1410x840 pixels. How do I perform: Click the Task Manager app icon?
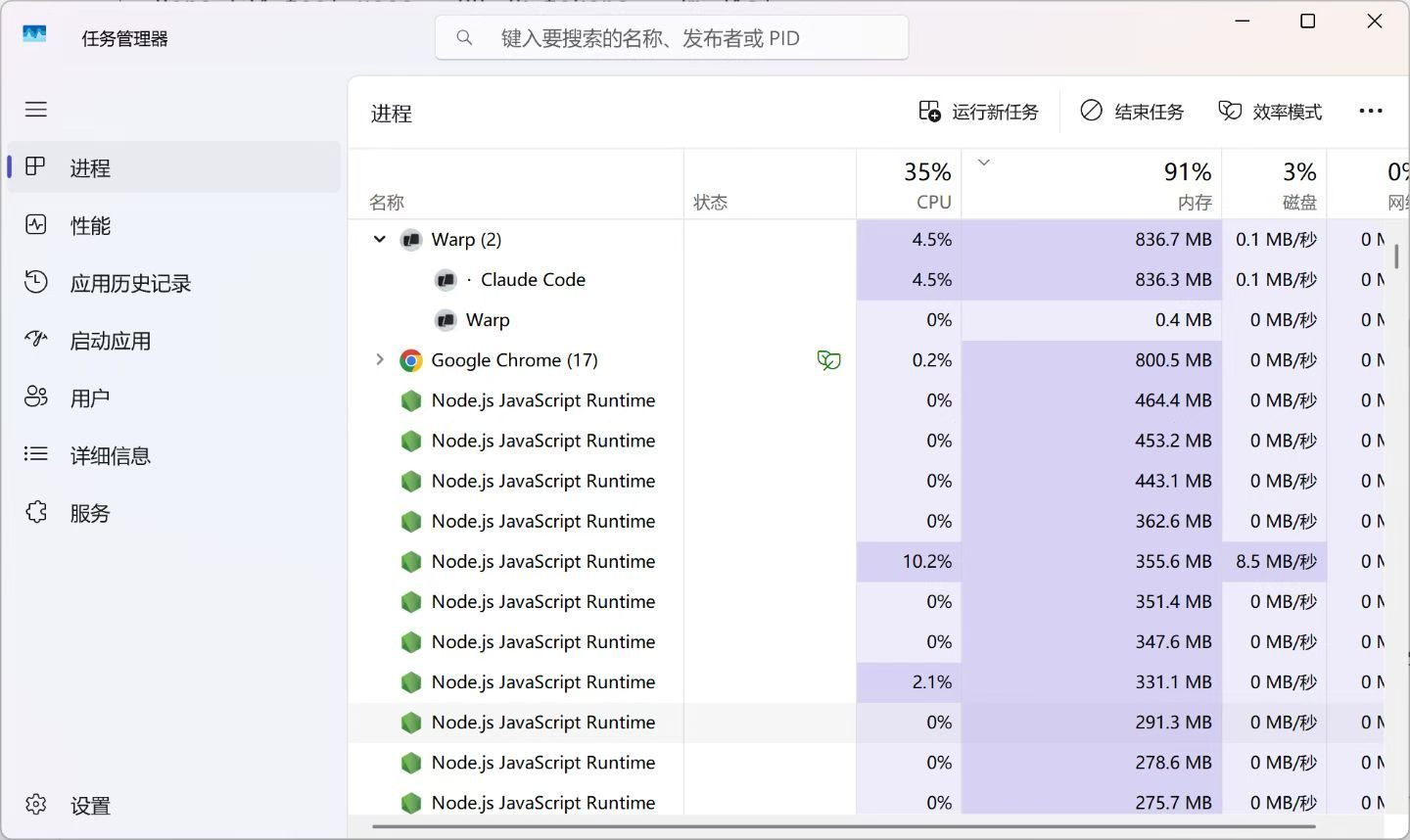34,34
